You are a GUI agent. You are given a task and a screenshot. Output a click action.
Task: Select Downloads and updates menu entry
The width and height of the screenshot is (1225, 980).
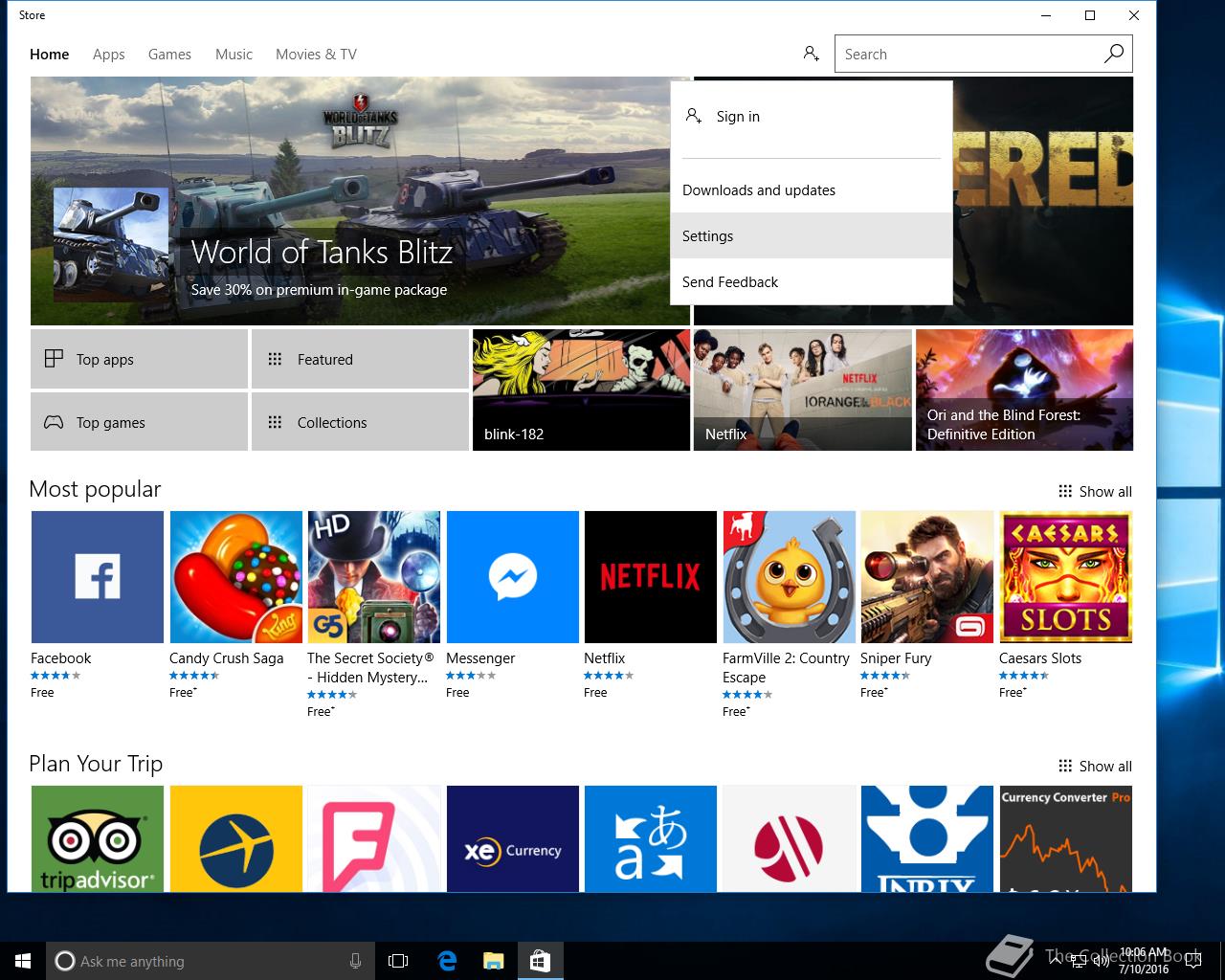coord(812,190)
